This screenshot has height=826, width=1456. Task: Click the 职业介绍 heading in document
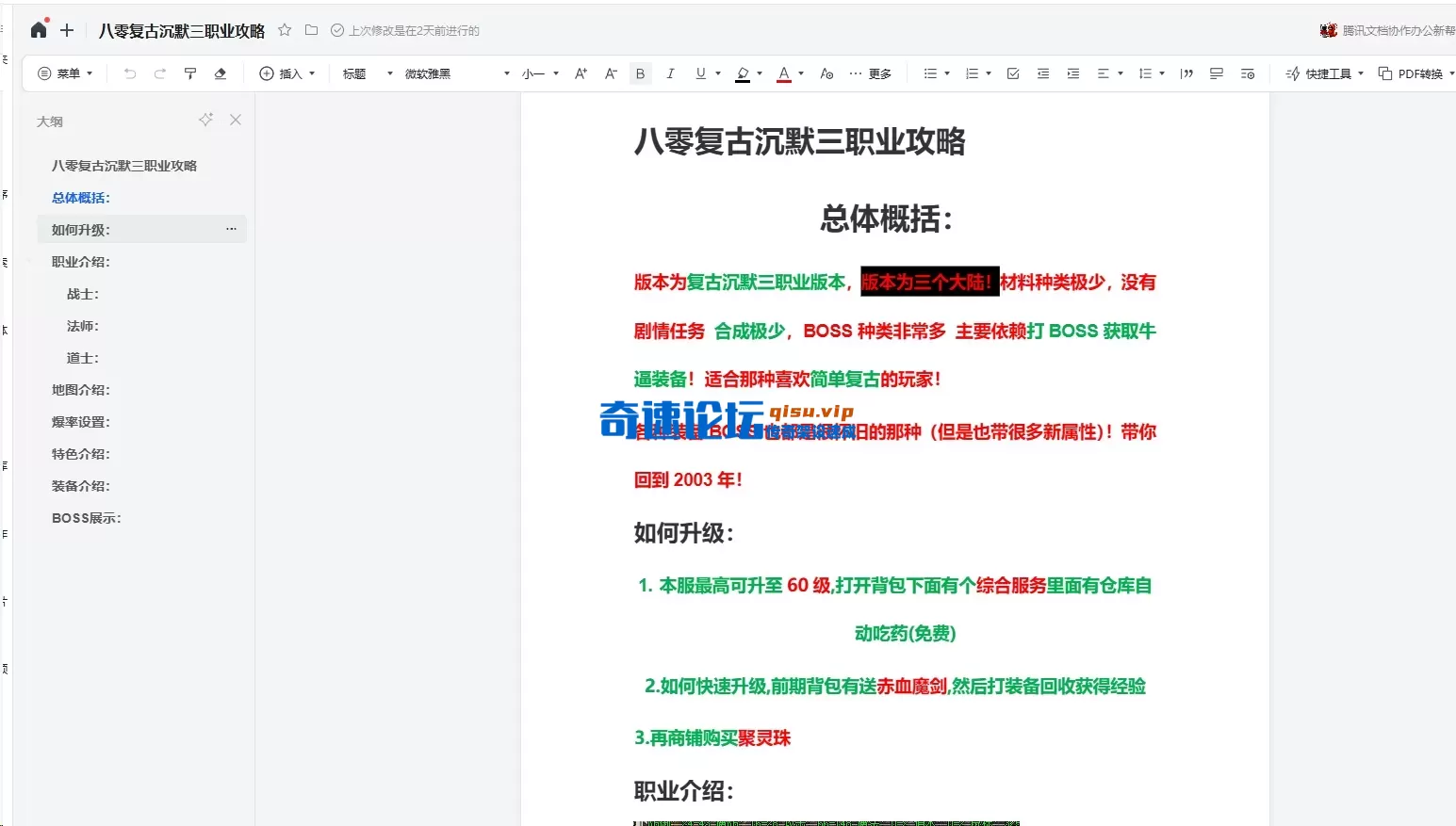click(684, 791)
